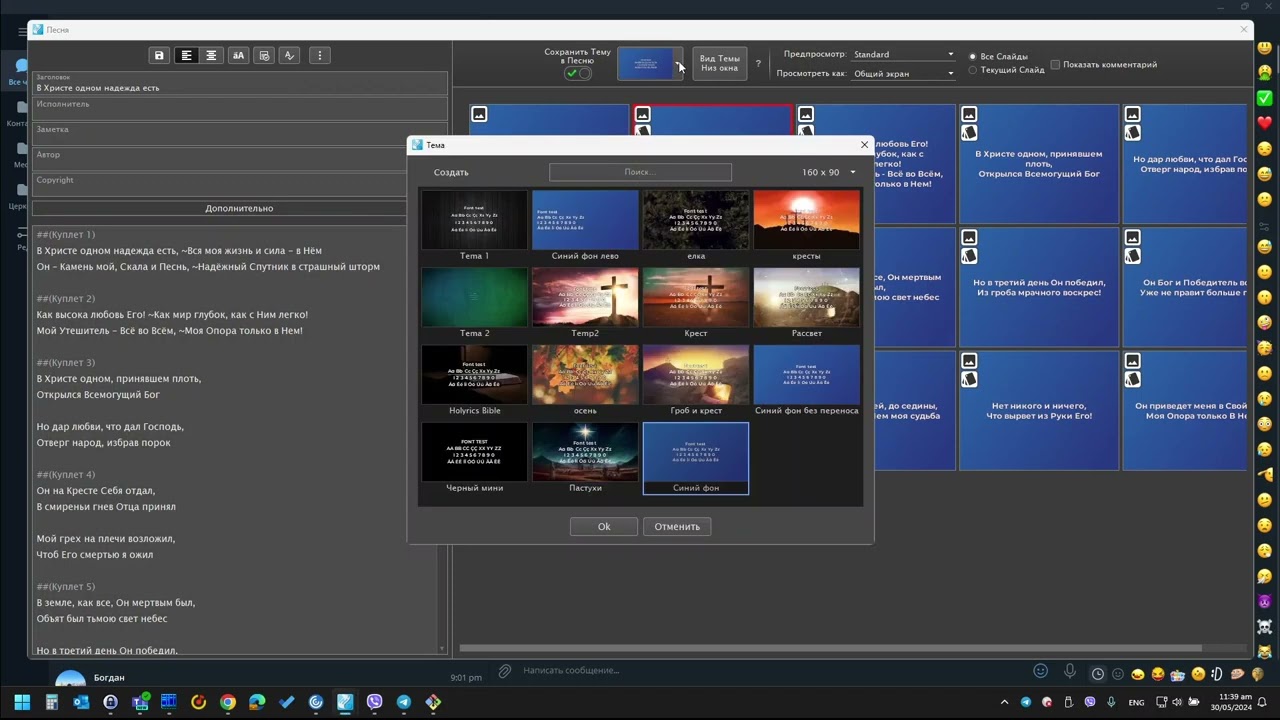Click cards icon on 'В Христе одном, принявшем плоть' slide
This screenshot has width=1280, height=720.
[x=969, y=132]
